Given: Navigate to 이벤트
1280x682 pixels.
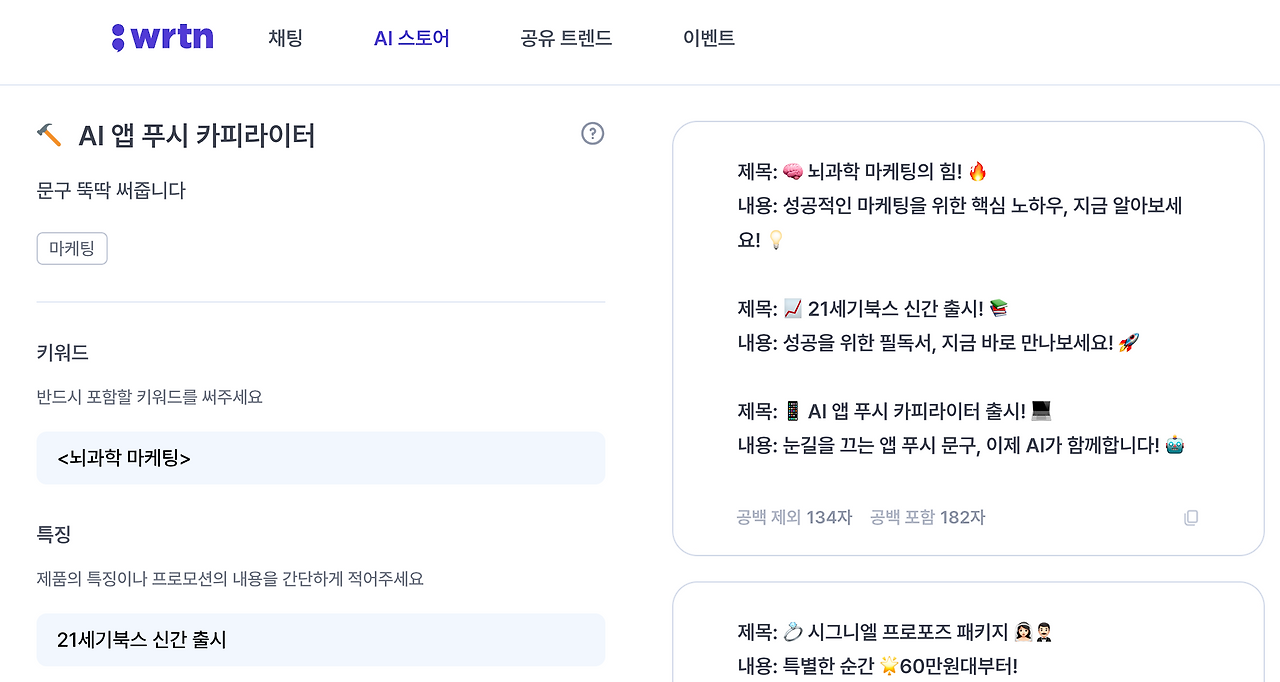Looking at the screenshot, I should pyautogui.click(x=708, y=37).
